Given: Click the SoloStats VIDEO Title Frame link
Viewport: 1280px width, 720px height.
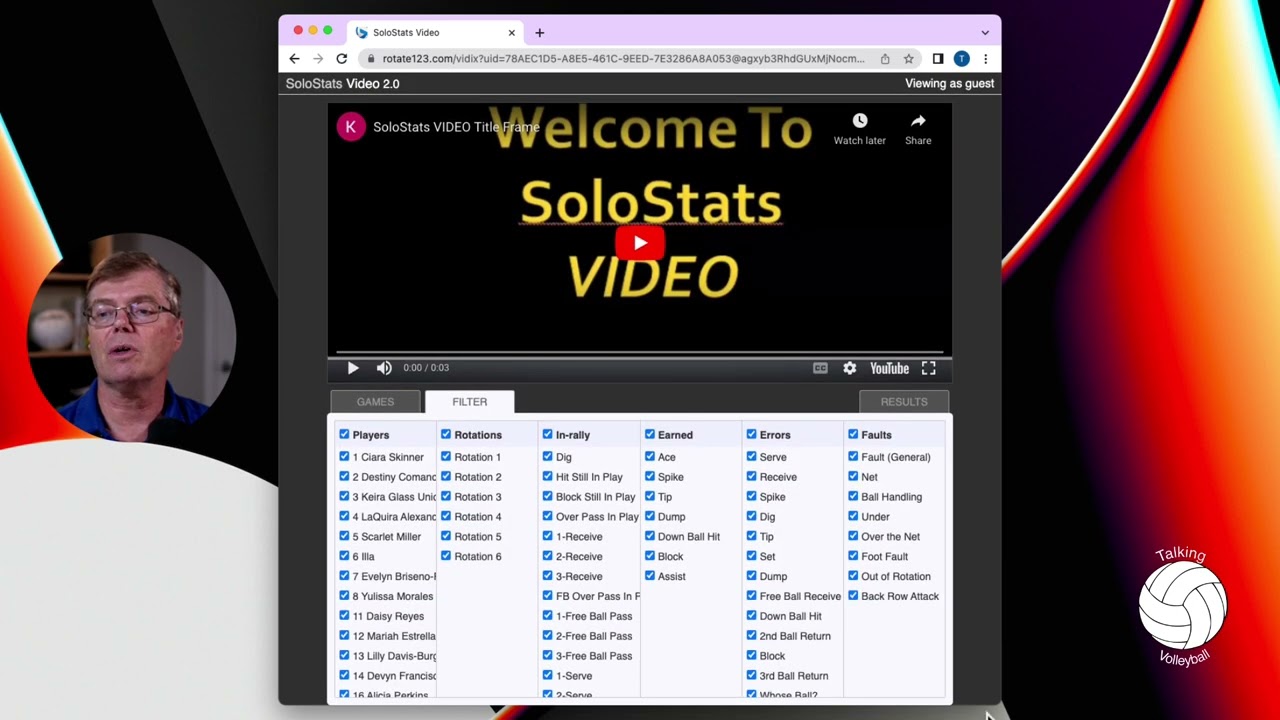Looking at the screenshot, I should 456,127.
